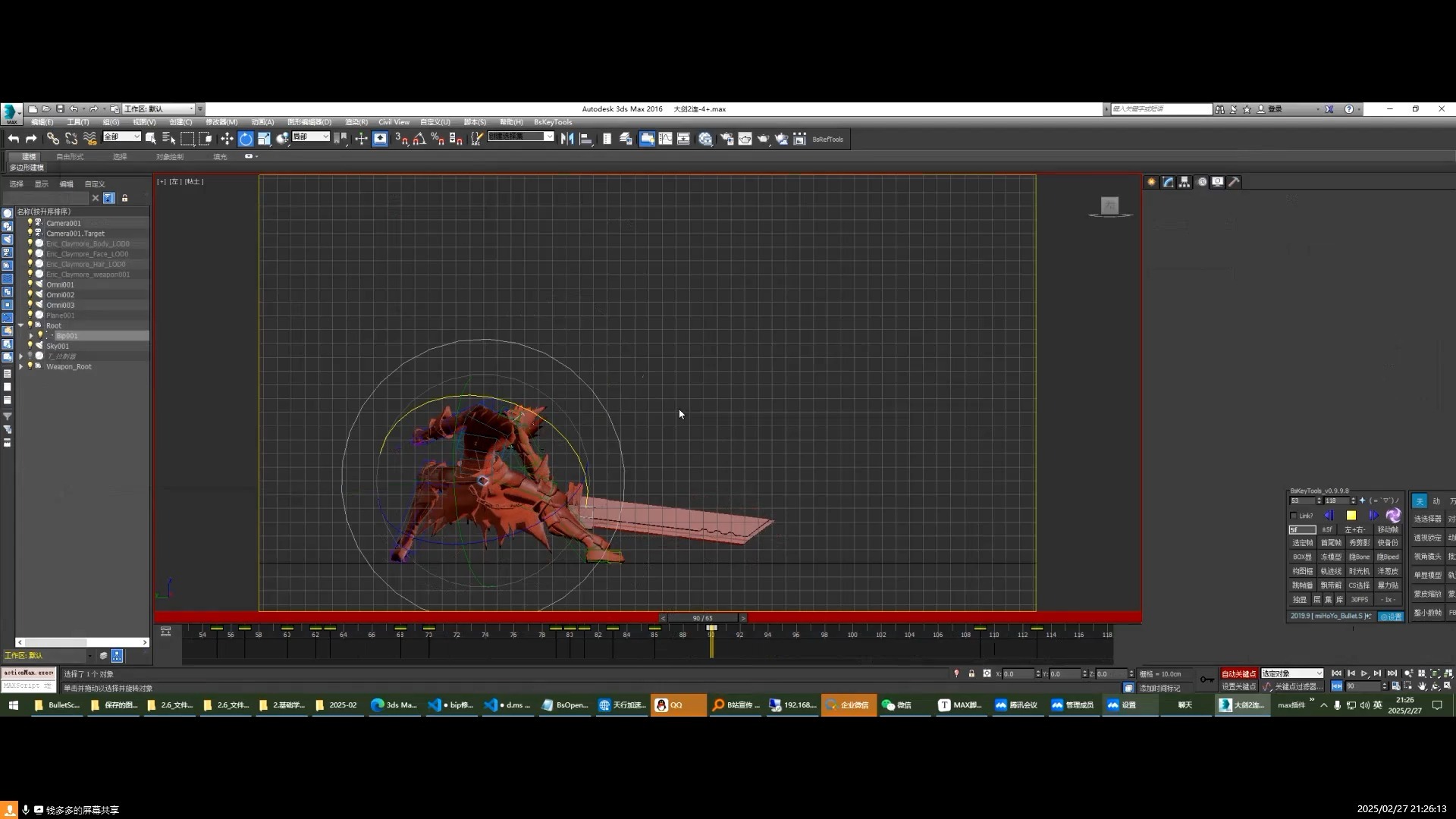This screenshot has width=1456, height=819.
Task: Toggle the Angle Snap icon
Action: tap(419, 139)
